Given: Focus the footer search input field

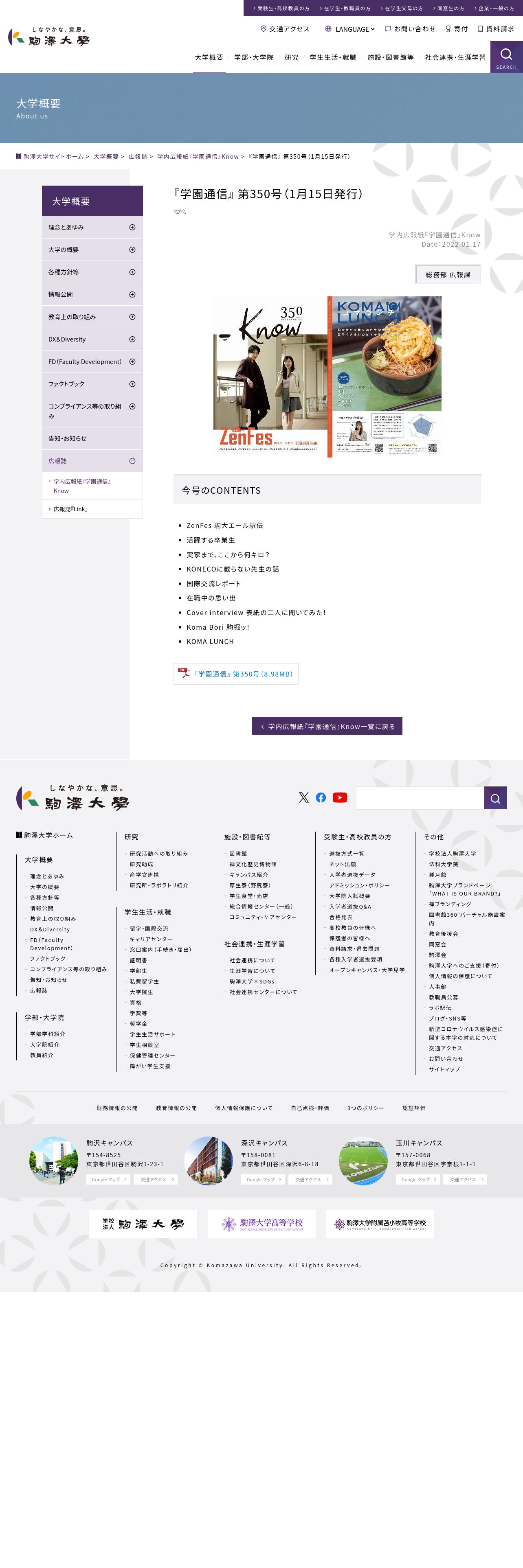Looking at the screenshot, I should [x=420, y=798].
